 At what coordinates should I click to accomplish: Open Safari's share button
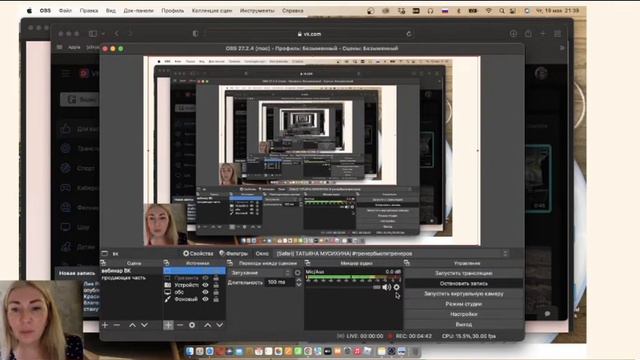click(528, 34)
